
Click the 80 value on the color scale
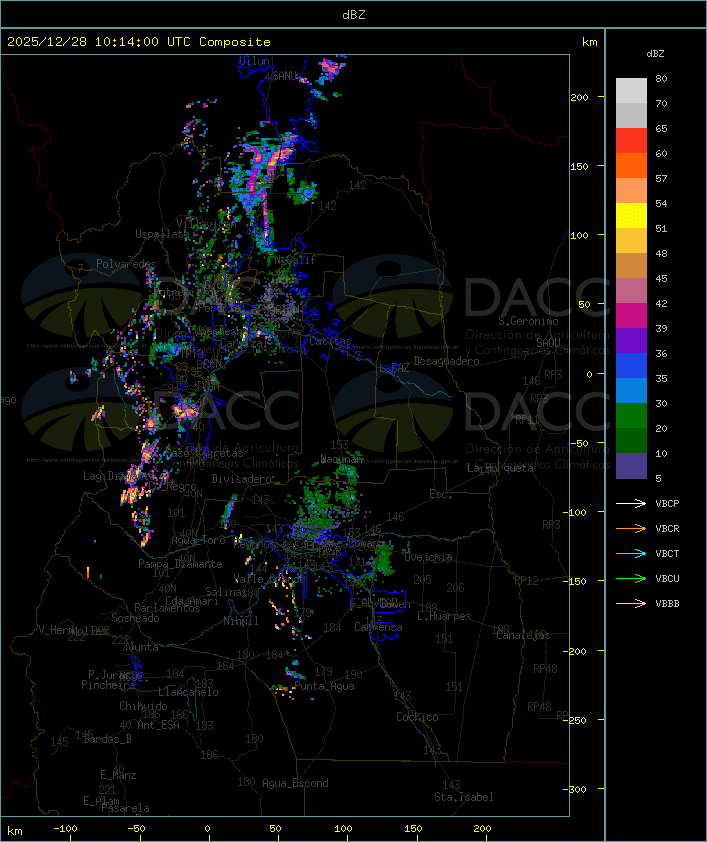[661, 78]
